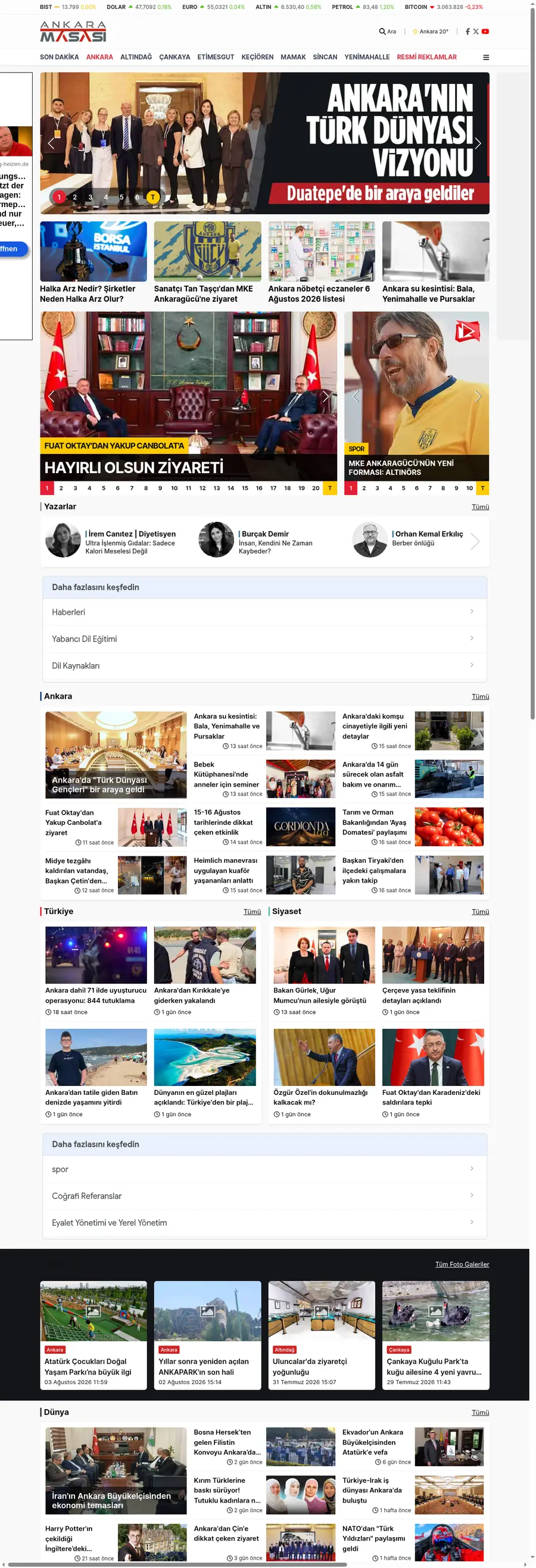
Task: Go to previous slide in main headline slider
Action: point(51,143)
